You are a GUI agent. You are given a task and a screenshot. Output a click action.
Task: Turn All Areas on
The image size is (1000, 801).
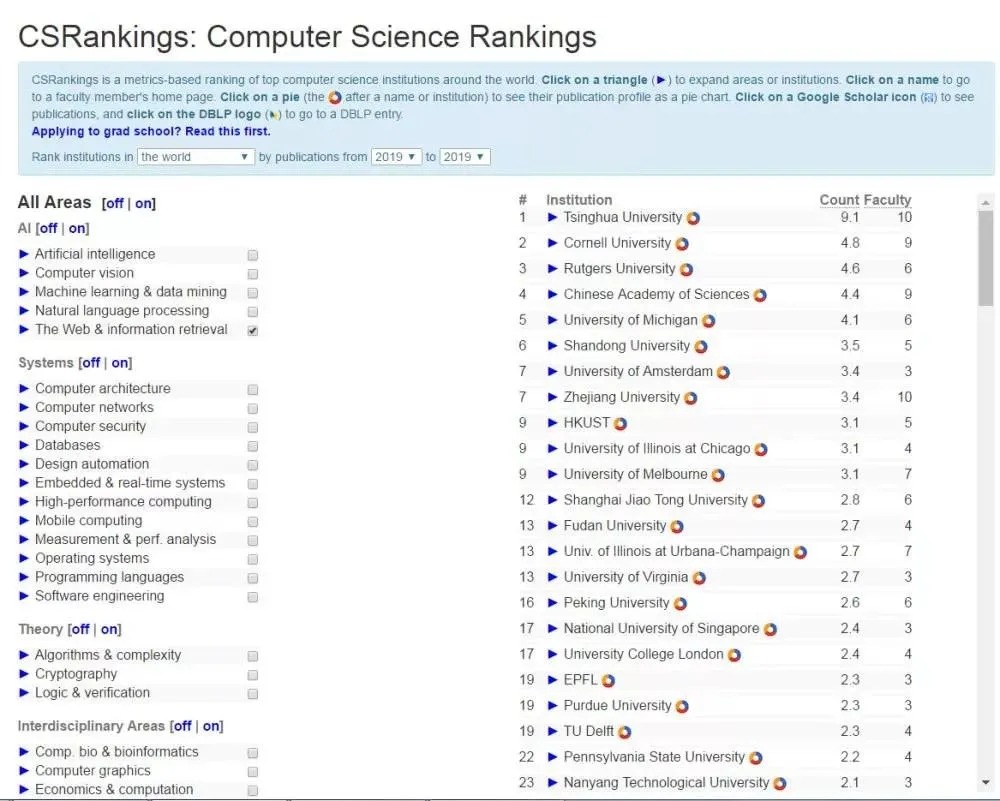coord(143,203)
